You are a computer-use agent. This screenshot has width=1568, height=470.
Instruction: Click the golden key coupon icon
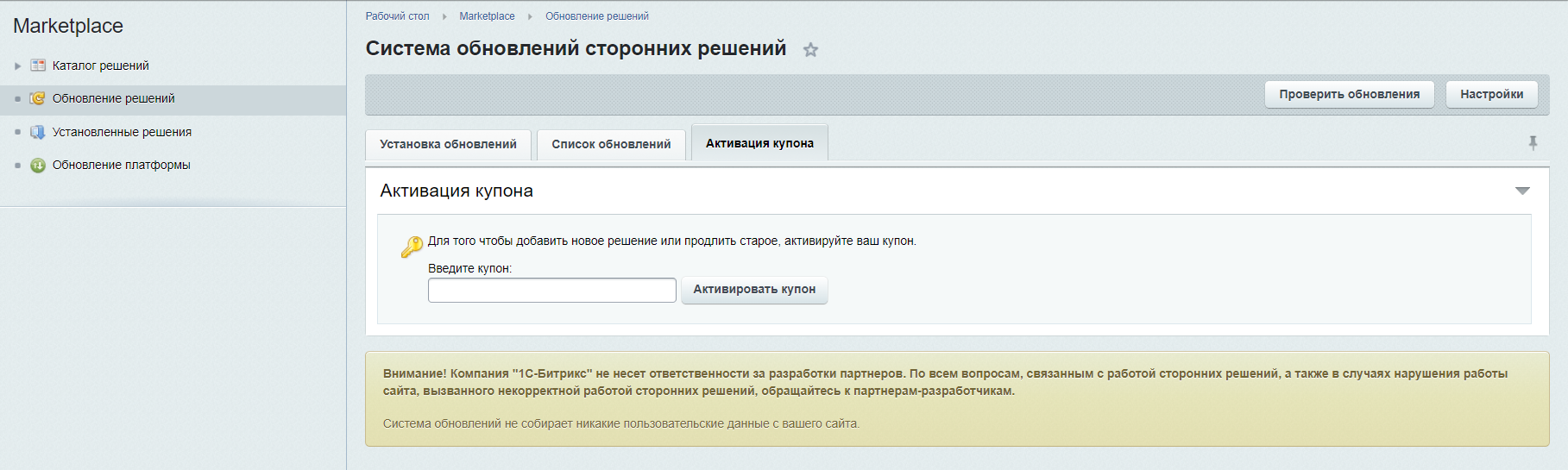click(412, 248)
